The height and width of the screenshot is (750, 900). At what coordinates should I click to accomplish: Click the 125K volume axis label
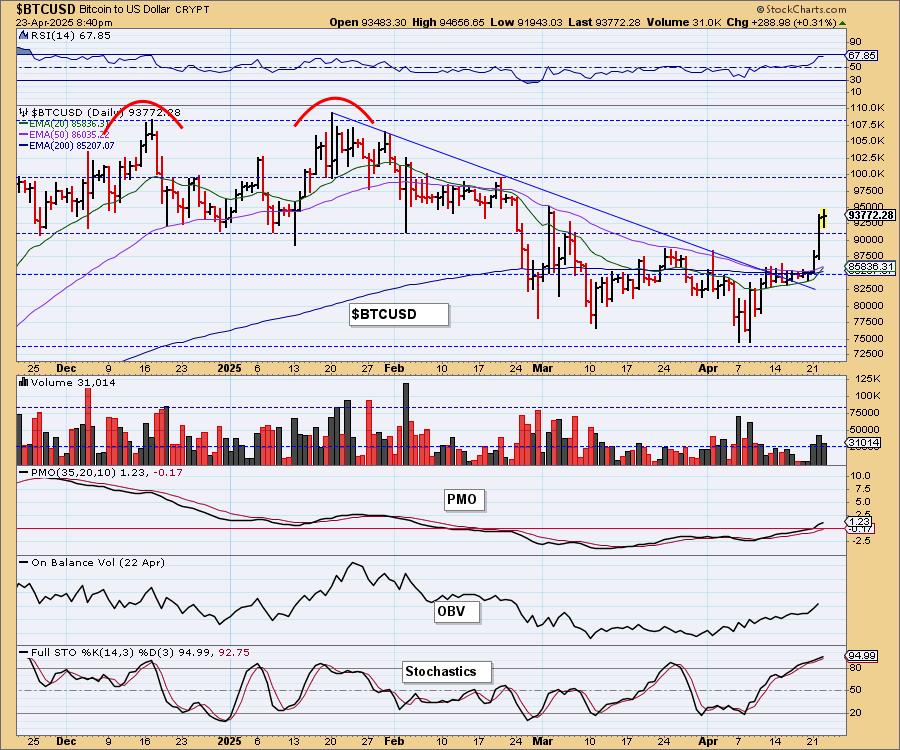coord(867,379)
